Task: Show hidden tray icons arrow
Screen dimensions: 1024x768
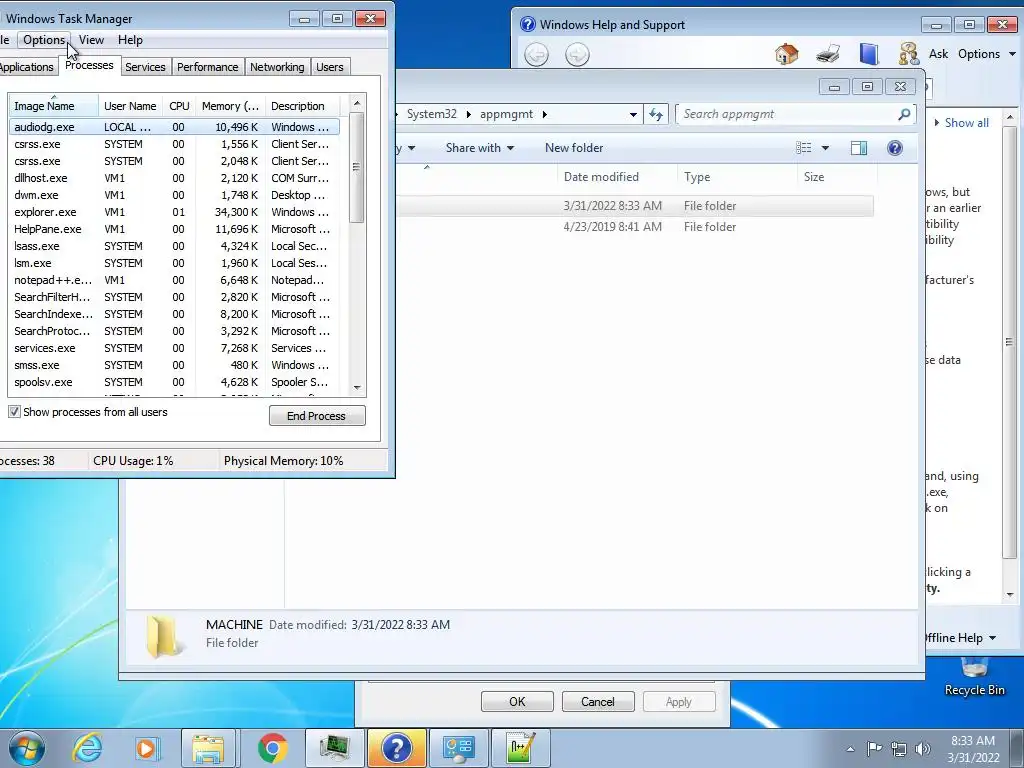Action: point(850,749)
